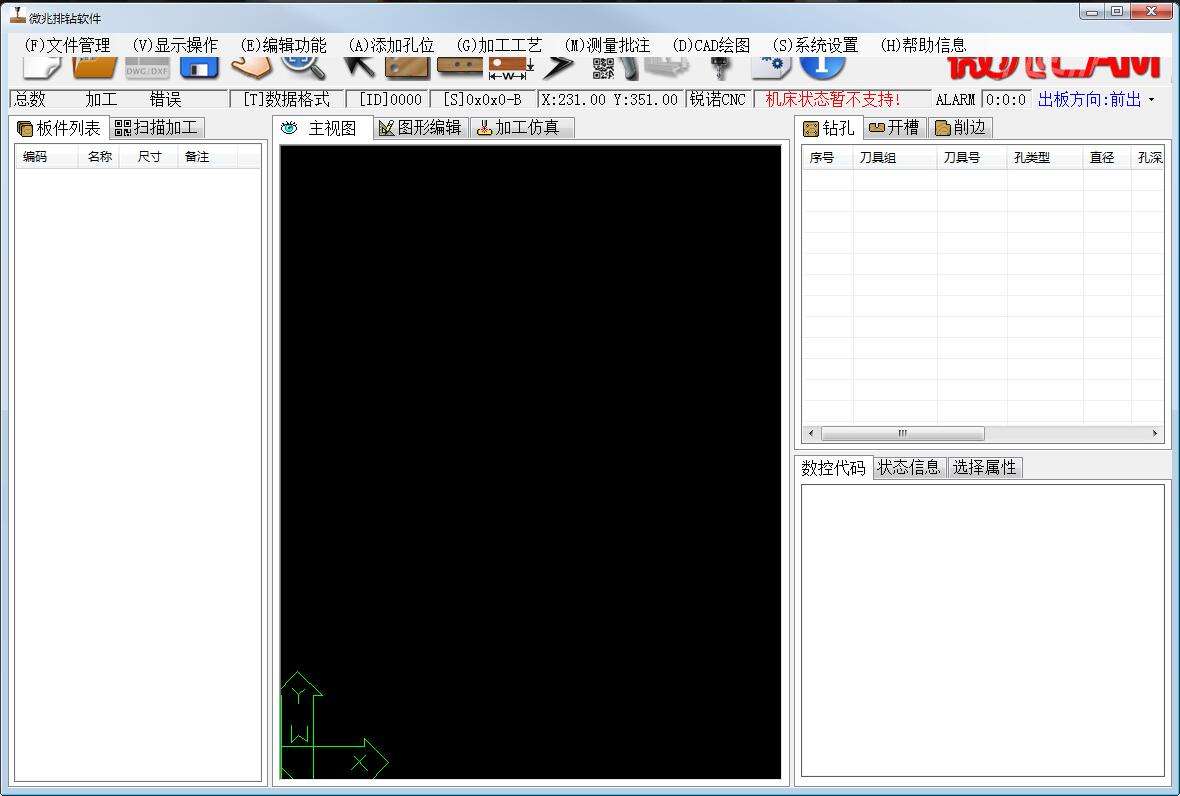The image size is (1180, 796).
Task: Import a DWG/DXF drawing file
Action: (x=148, y=67)
